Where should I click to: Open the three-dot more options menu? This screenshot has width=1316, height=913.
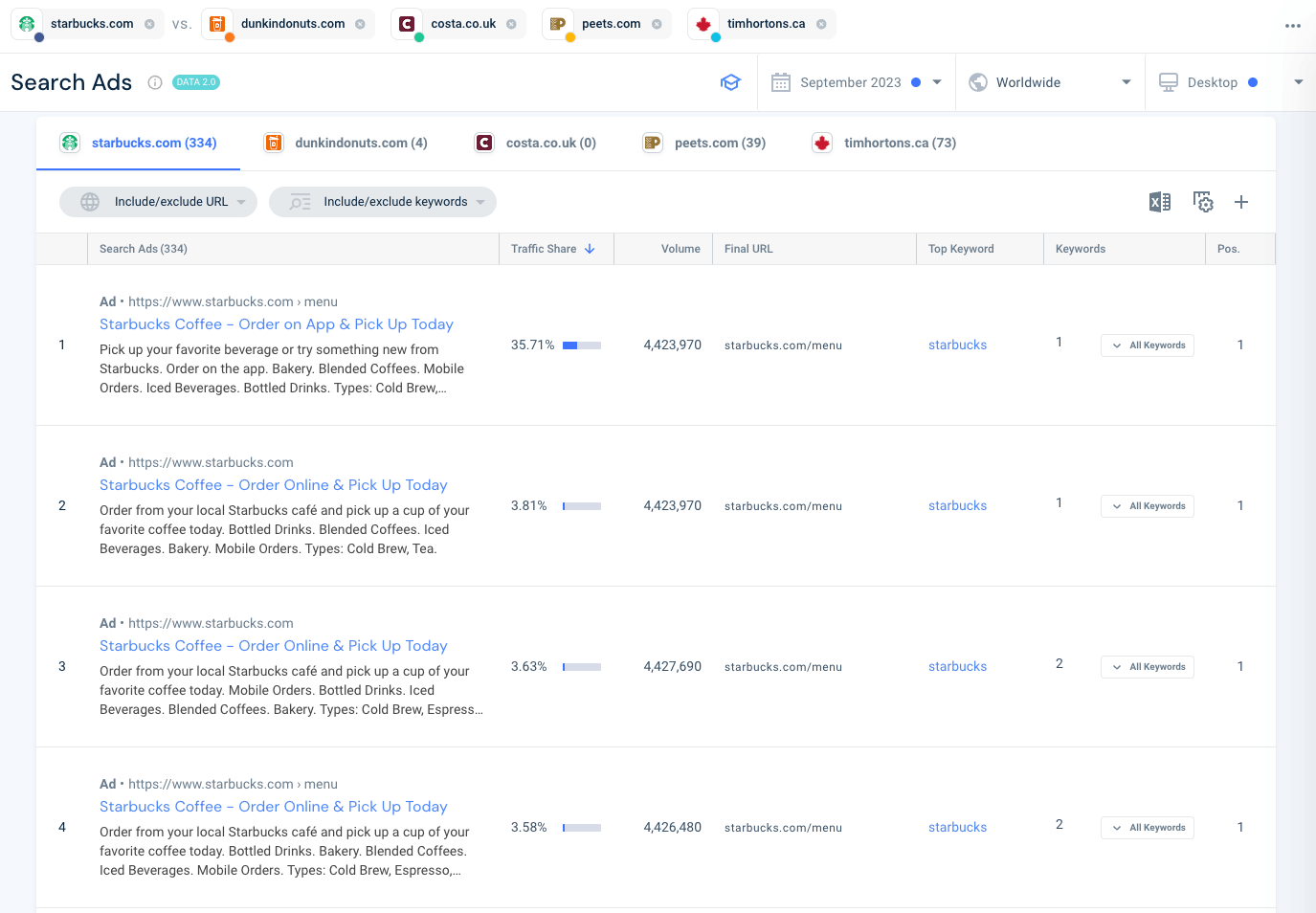[1293, 26]
